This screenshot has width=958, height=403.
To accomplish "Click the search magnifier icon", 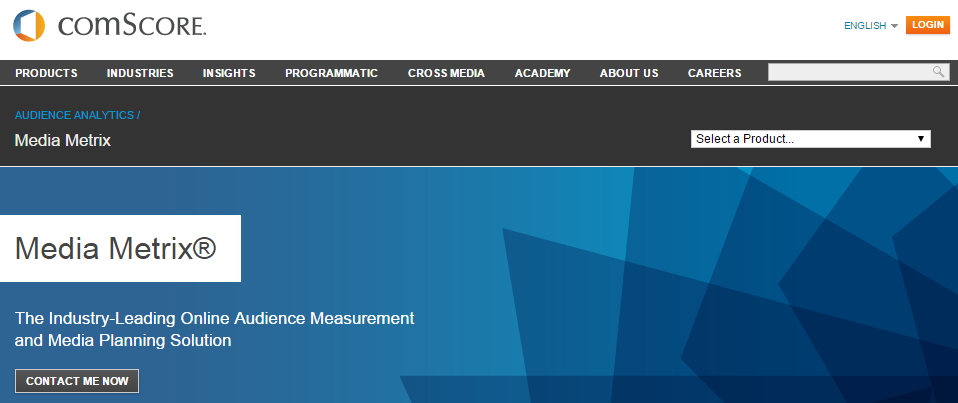I will [938, 72].
